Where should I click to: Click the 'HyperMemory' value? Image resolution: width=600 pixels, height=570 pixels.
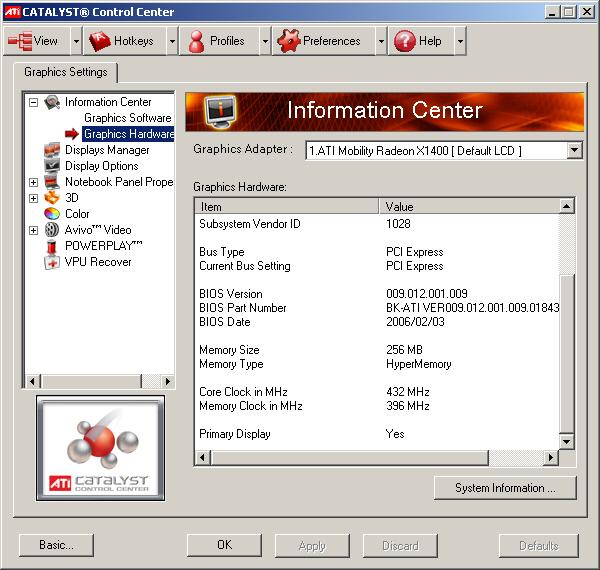click(419, 364)
